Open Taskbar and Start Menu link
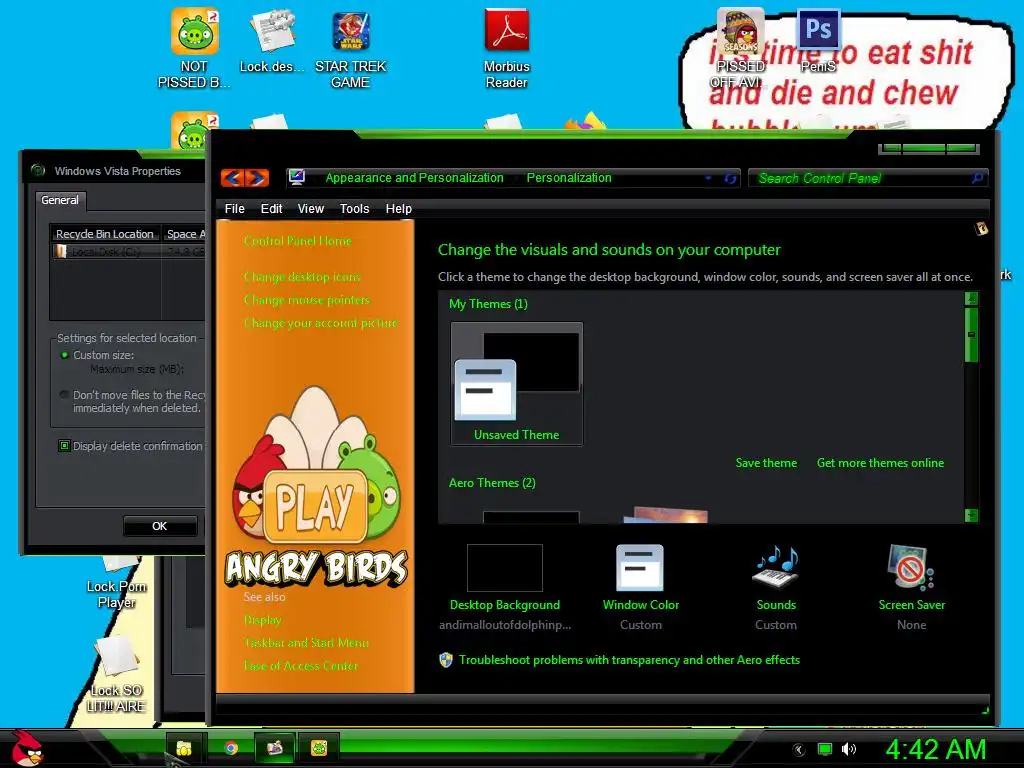This screenshot has width=1024, height=768. click(306, 643)
